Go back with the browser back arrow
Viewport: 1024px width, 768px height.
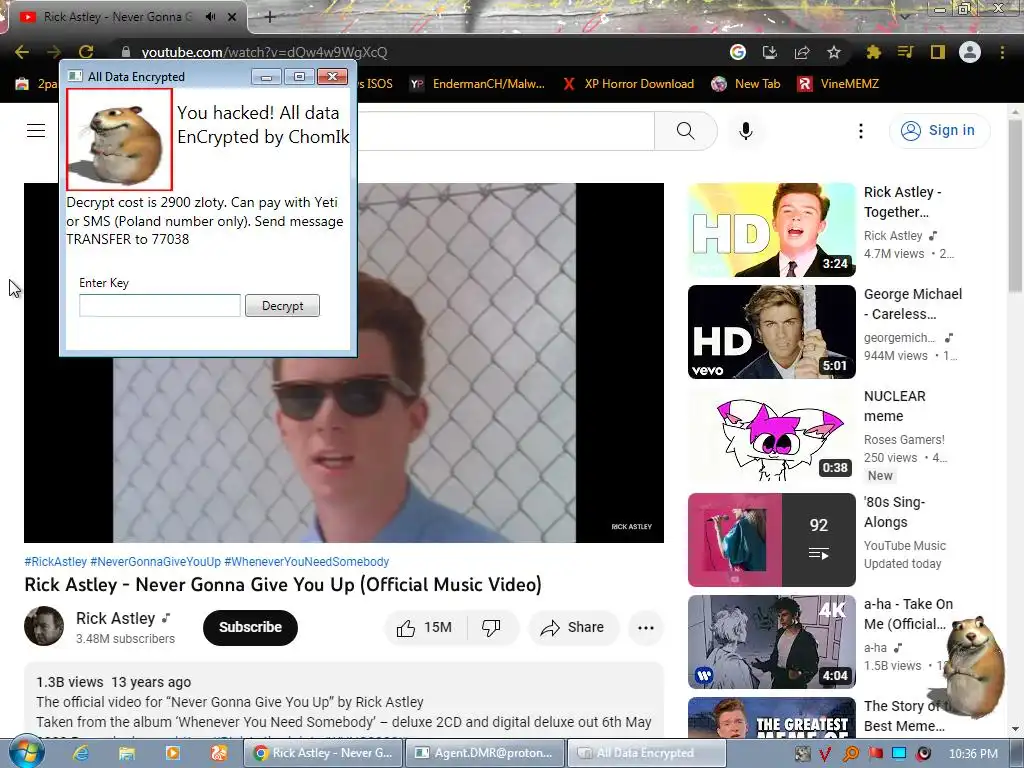22,52
